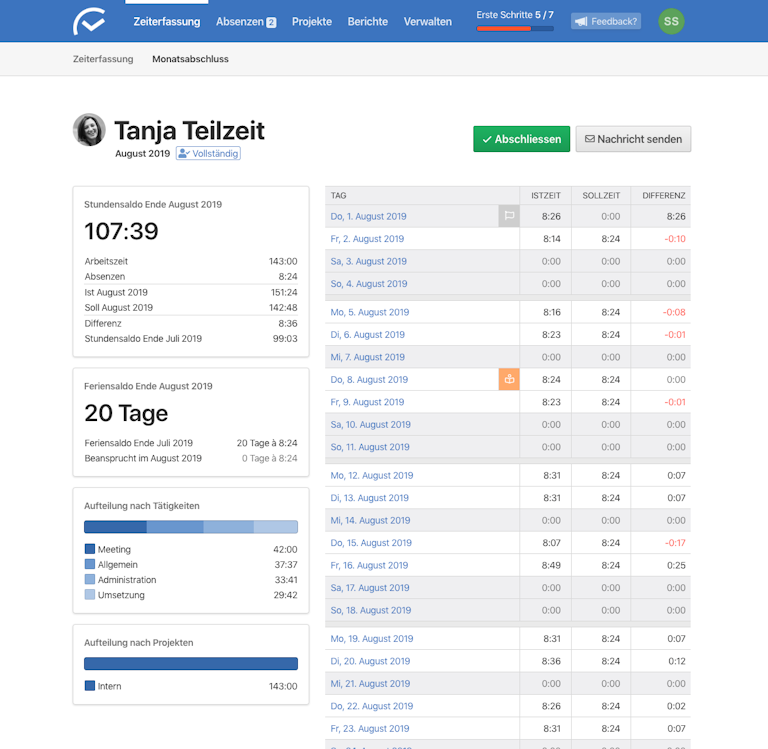Click the DIFFERENZ column header
Screen dimensions: 768x749
tap(664, 195)
